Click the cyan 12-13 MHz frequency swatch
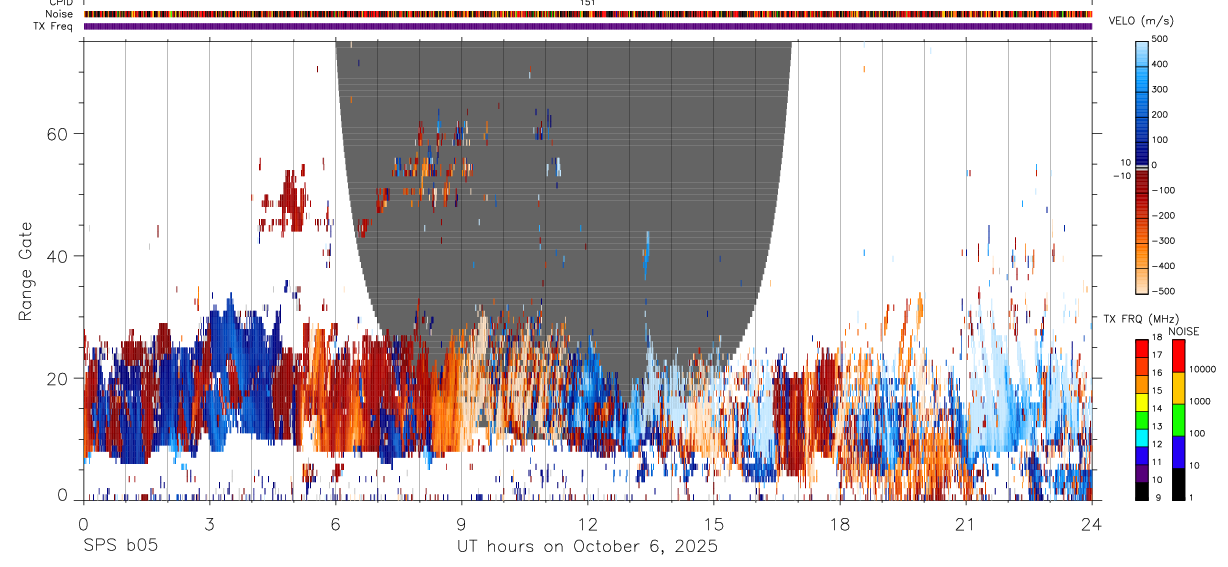Viewport: 1228px width, 567px height. (x=1142, y=437)
